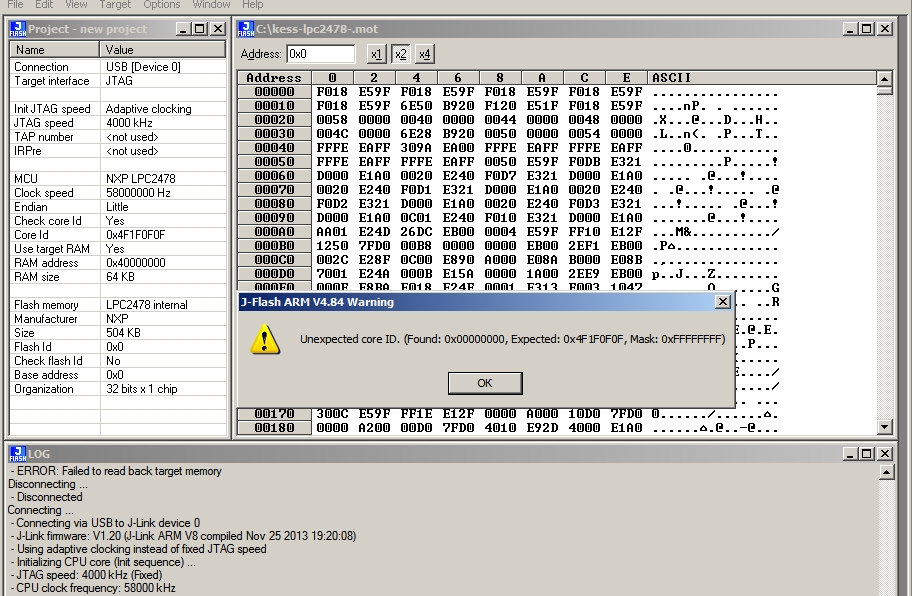This screenshot has height=596, width=912.
Task: Close the J-Flash ARM Warning dialog
Action: tap(722, 302)
